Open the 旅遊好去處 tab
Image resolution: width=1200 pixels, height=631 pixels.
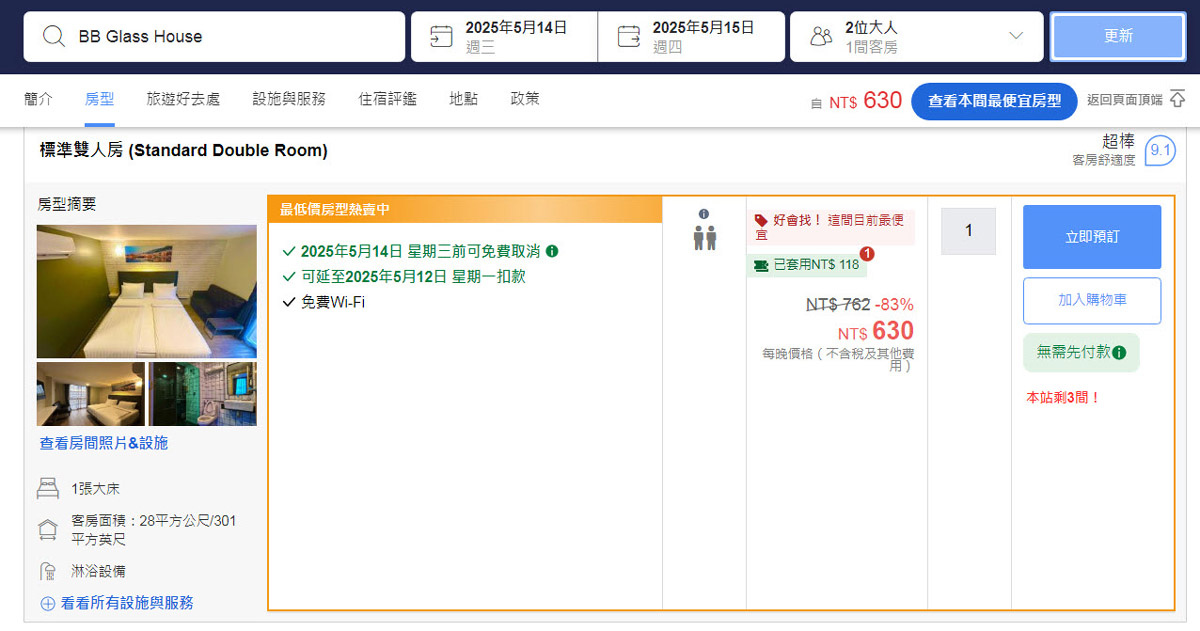tap(183, 99)
